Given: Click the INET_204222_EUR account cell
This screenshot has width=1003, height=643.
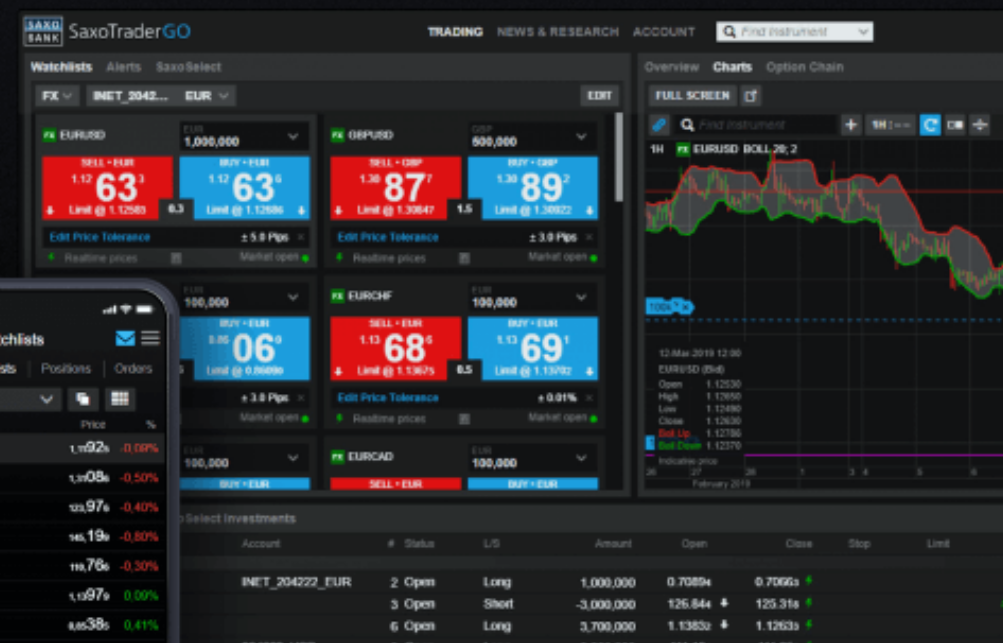Looking at the screenshot, I should pyautogui.click(x=296, y=582).
